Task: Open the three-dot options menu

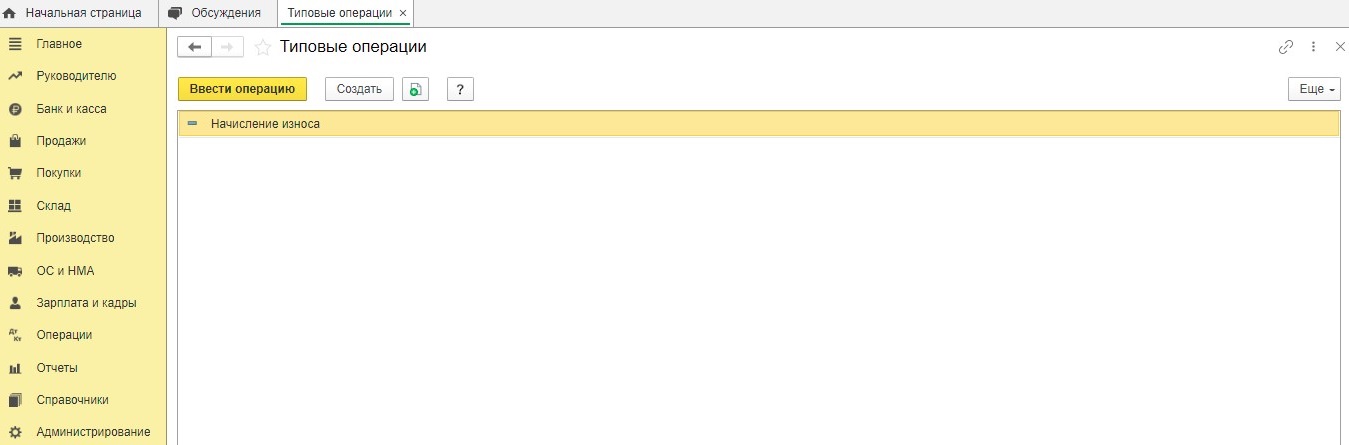Action: click(x=1314, y=47)
